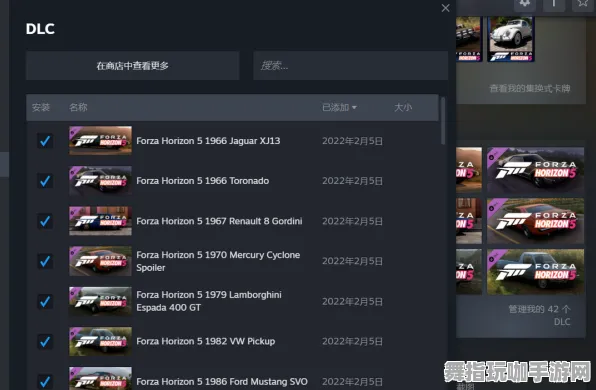Viewport: 596px width, 390px height.
Task: Open 在商店中查看更多 button
Action: coord(132,66)
